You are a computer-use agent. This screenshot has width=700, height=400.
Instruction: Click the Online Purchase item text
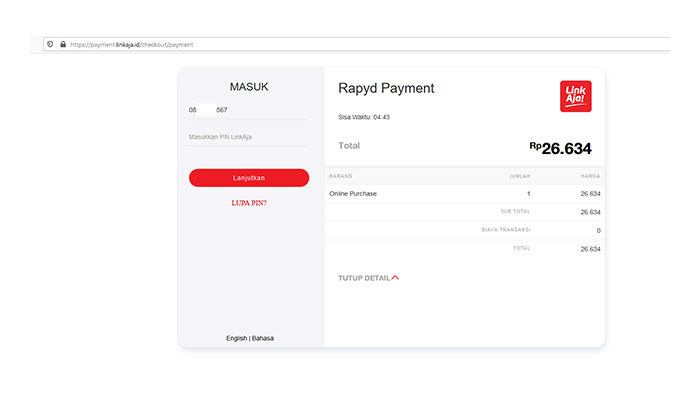click(353, 194)
